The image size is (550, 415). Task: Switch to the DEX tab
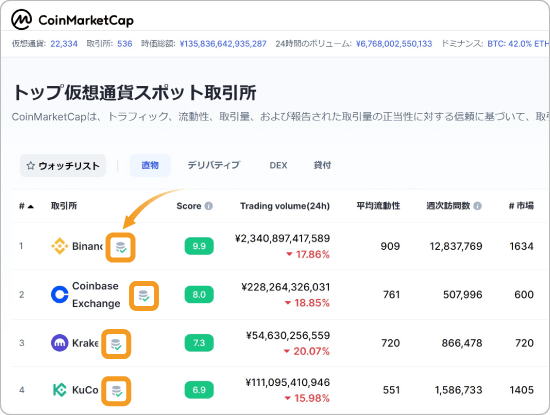pyautogui.click(x=278, y=165)
